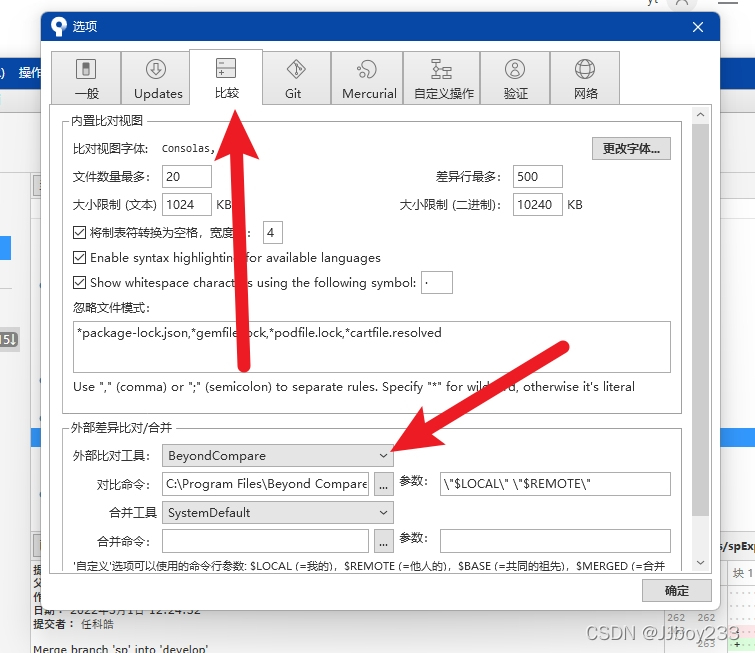755x653 pixels.
Task: Open the 验证 authentication tab
Action: click(515, 78)
